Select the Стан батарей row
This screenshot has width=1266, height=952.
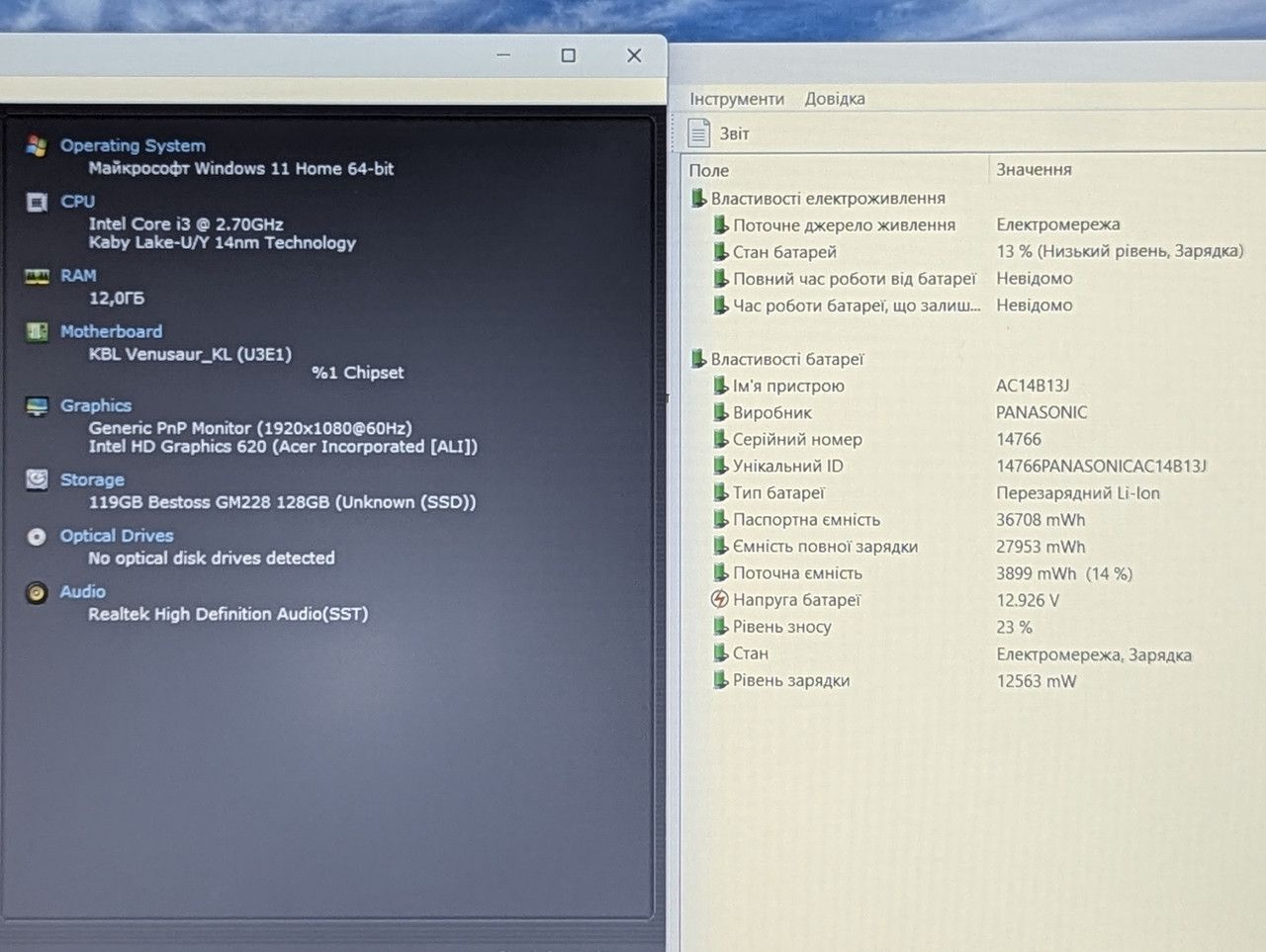pyautogui.click(x=973, y=251)
